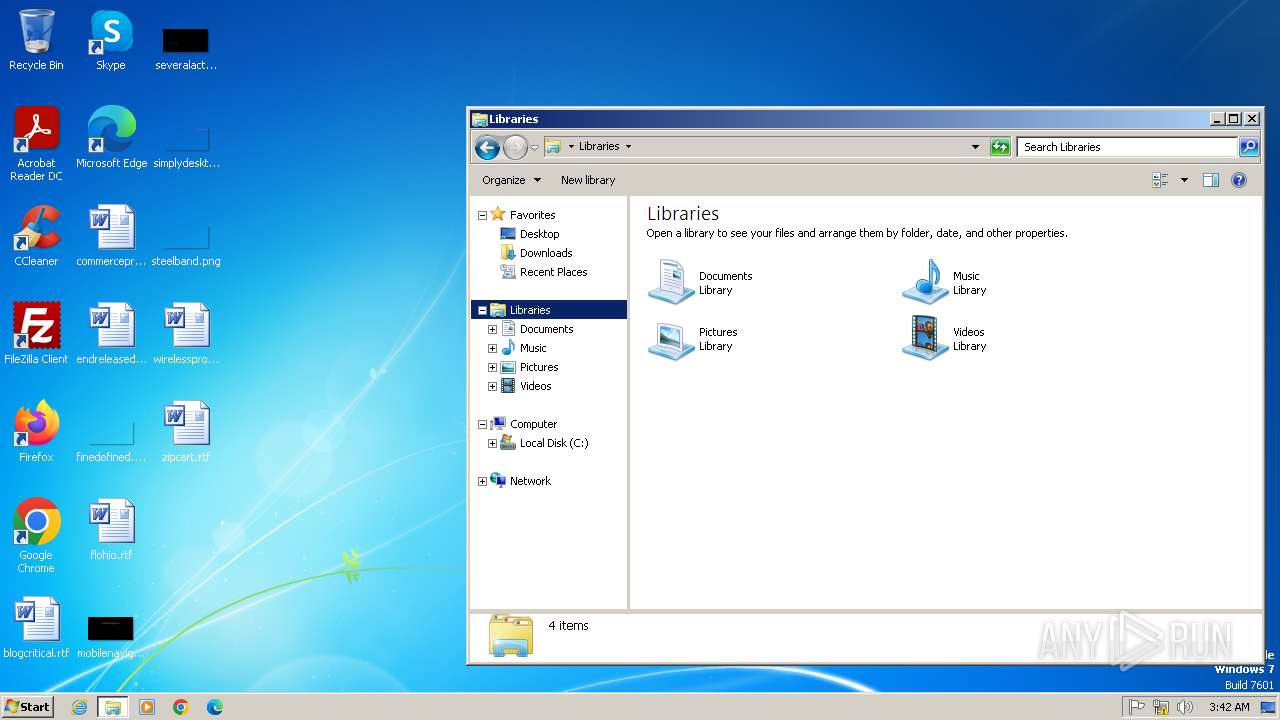The image size is (1280, 720).
Task: Select Firefox desktop shortcut
Action: [x=36, y=432]
